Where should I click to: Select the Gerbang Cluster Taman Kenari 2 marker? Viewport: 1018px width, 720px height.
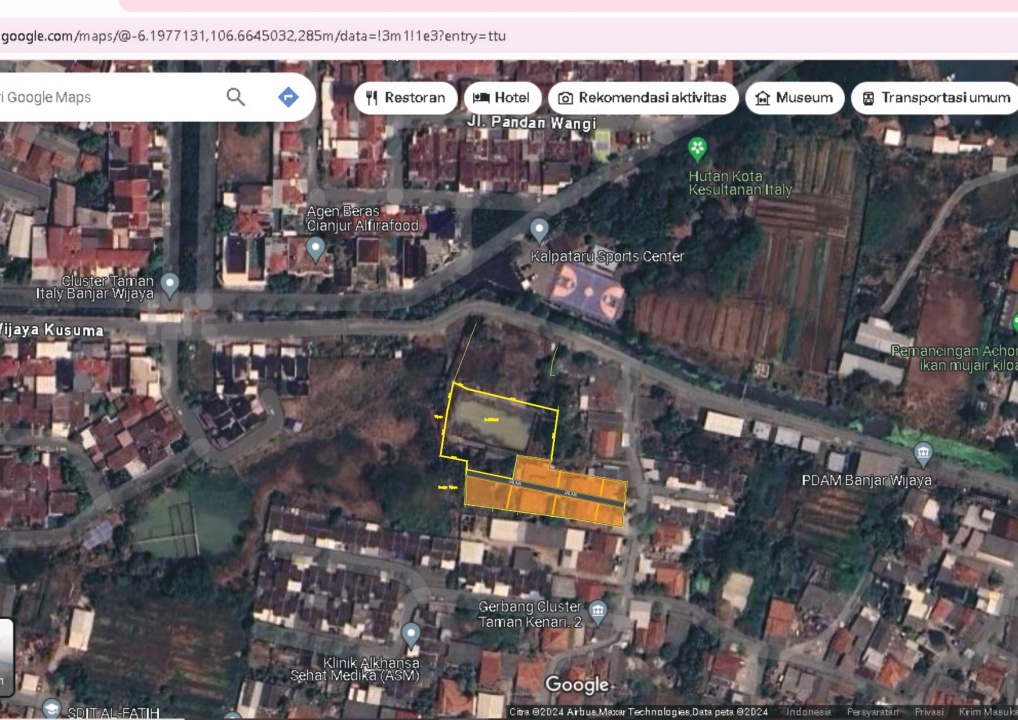598,610
